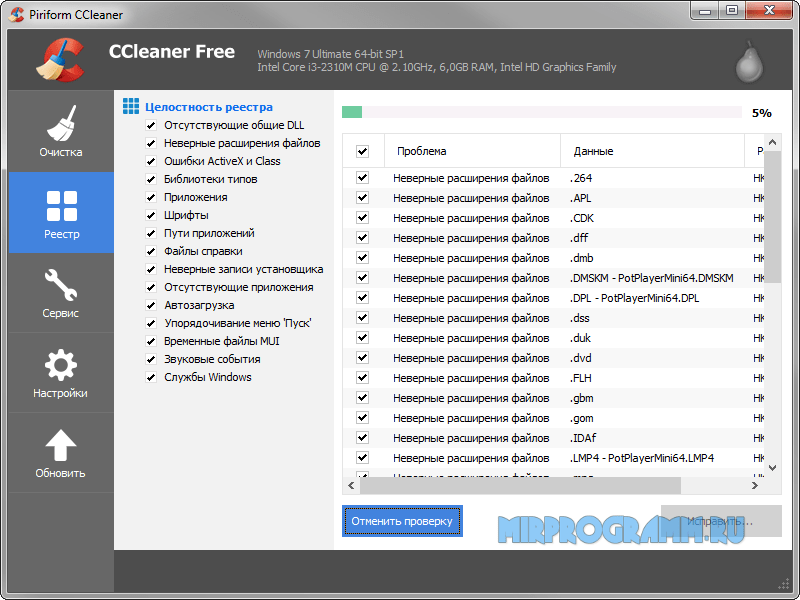800x600 pixels.
Task: Sort by the Проблема column header
Action: [472, 151]
